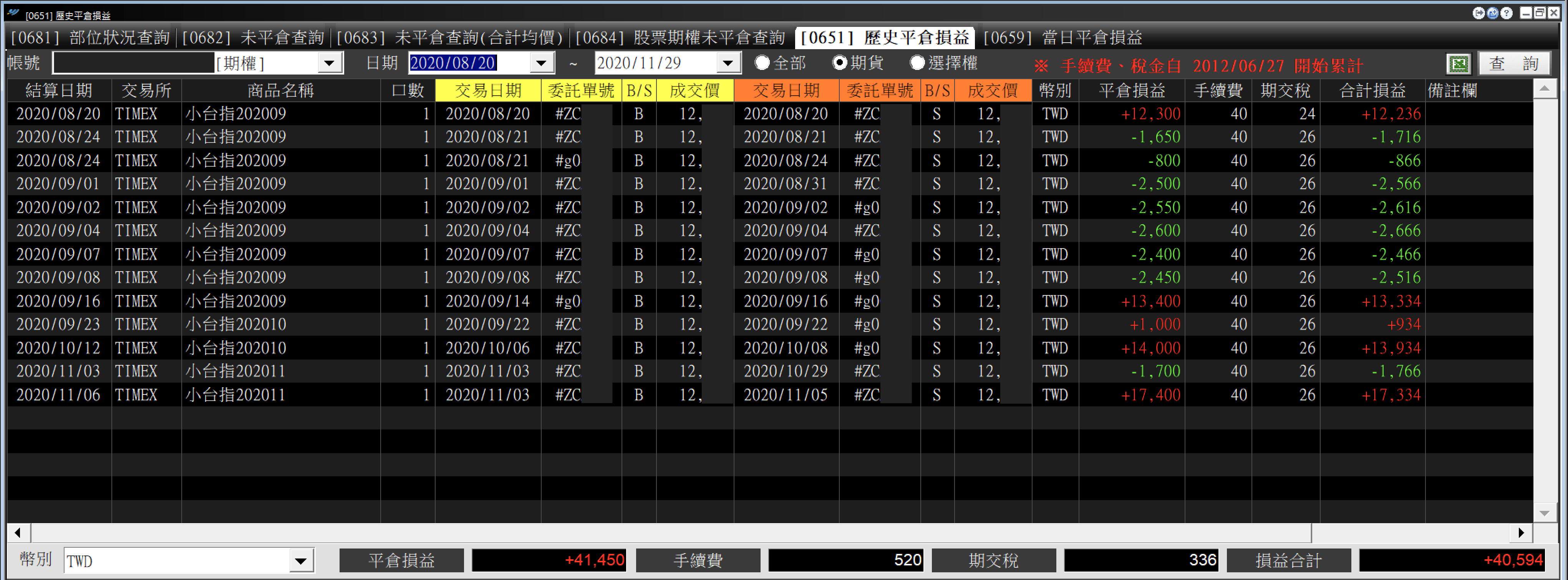Click the application logo icon at top-left

(13, 13)
